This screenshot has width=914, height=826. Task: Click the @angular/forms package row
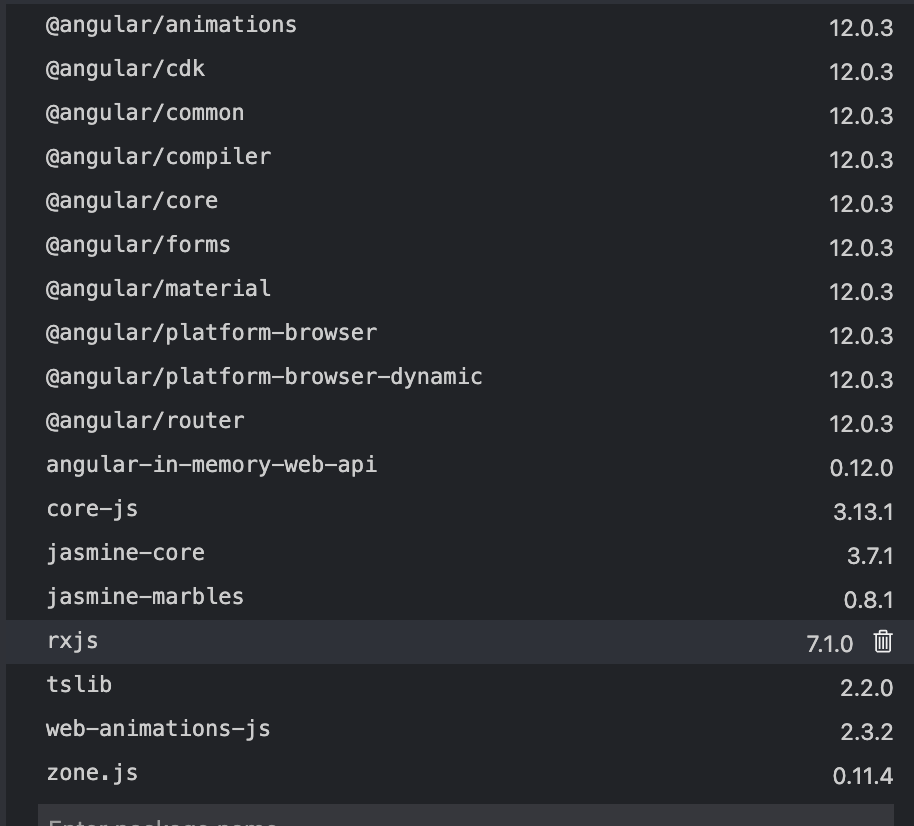pyautogui.click(x=137, y=244)
